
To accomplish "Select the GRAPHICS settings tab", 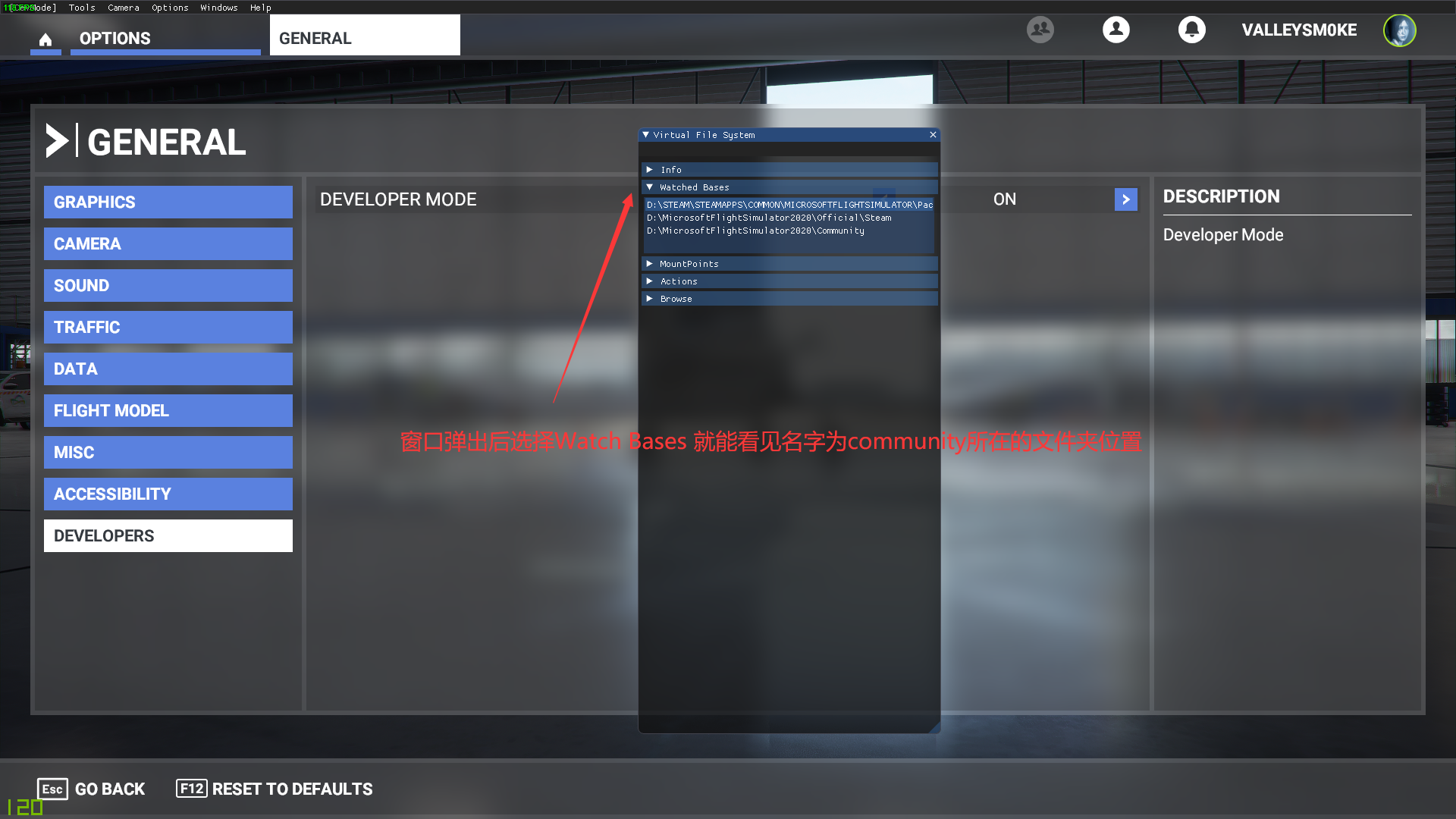I will (x=168, y=201).
